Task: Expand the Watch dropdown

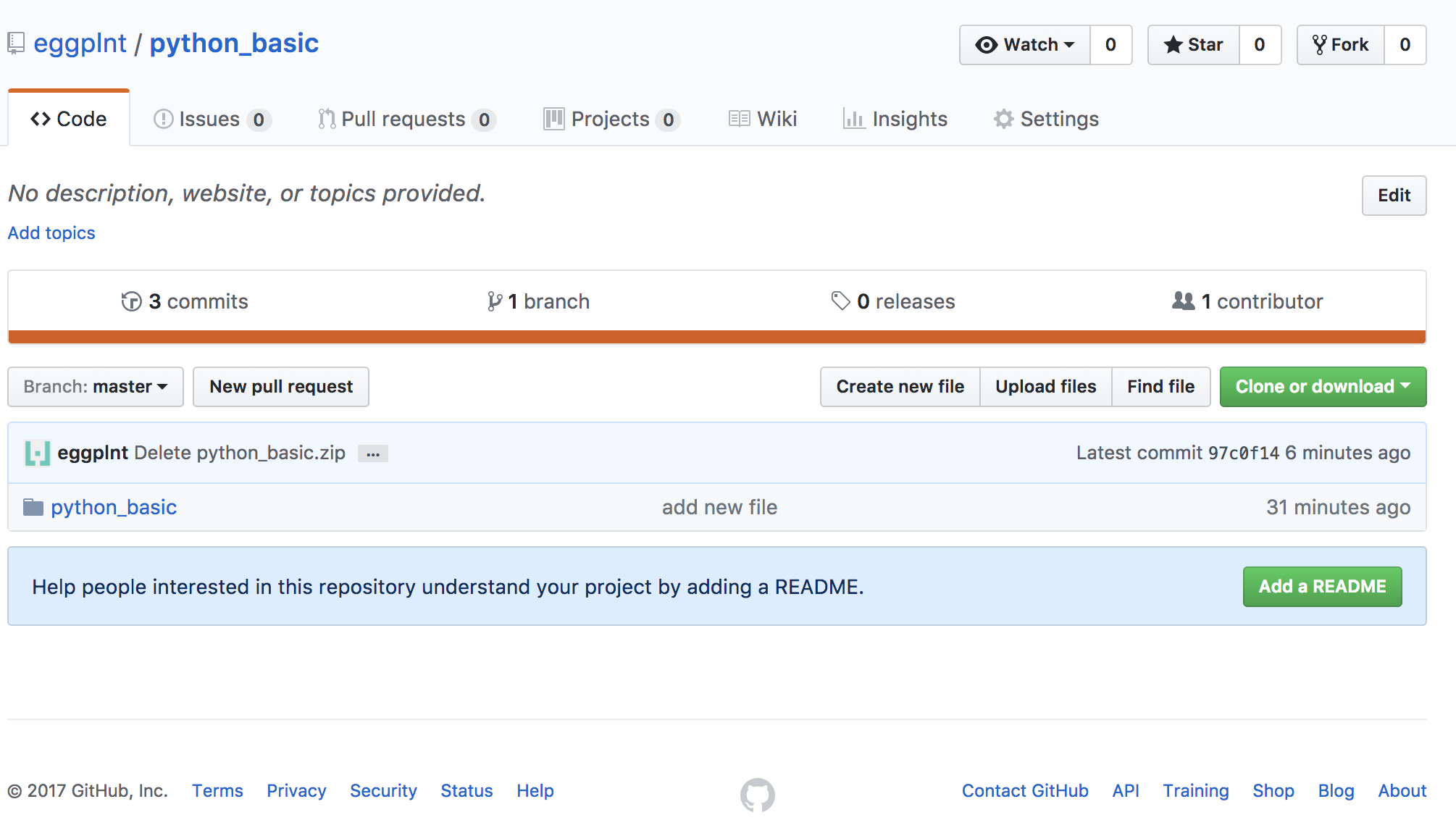Action: (1025, 45)
